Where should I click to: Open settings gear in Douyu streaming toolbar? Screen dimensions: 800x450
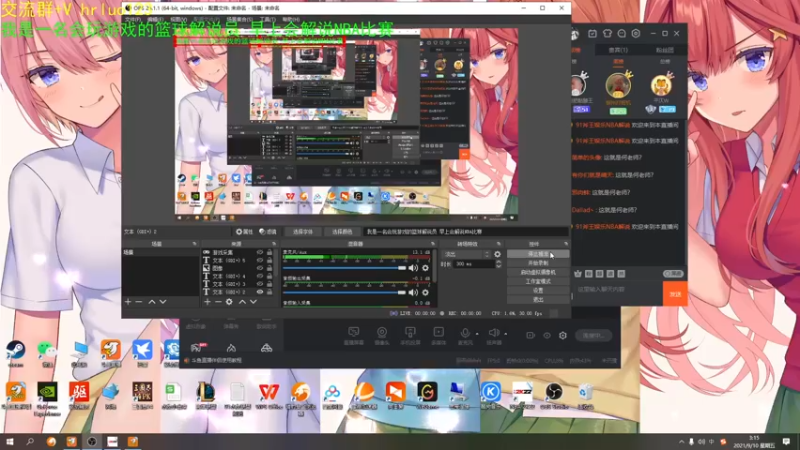point(563,335)
